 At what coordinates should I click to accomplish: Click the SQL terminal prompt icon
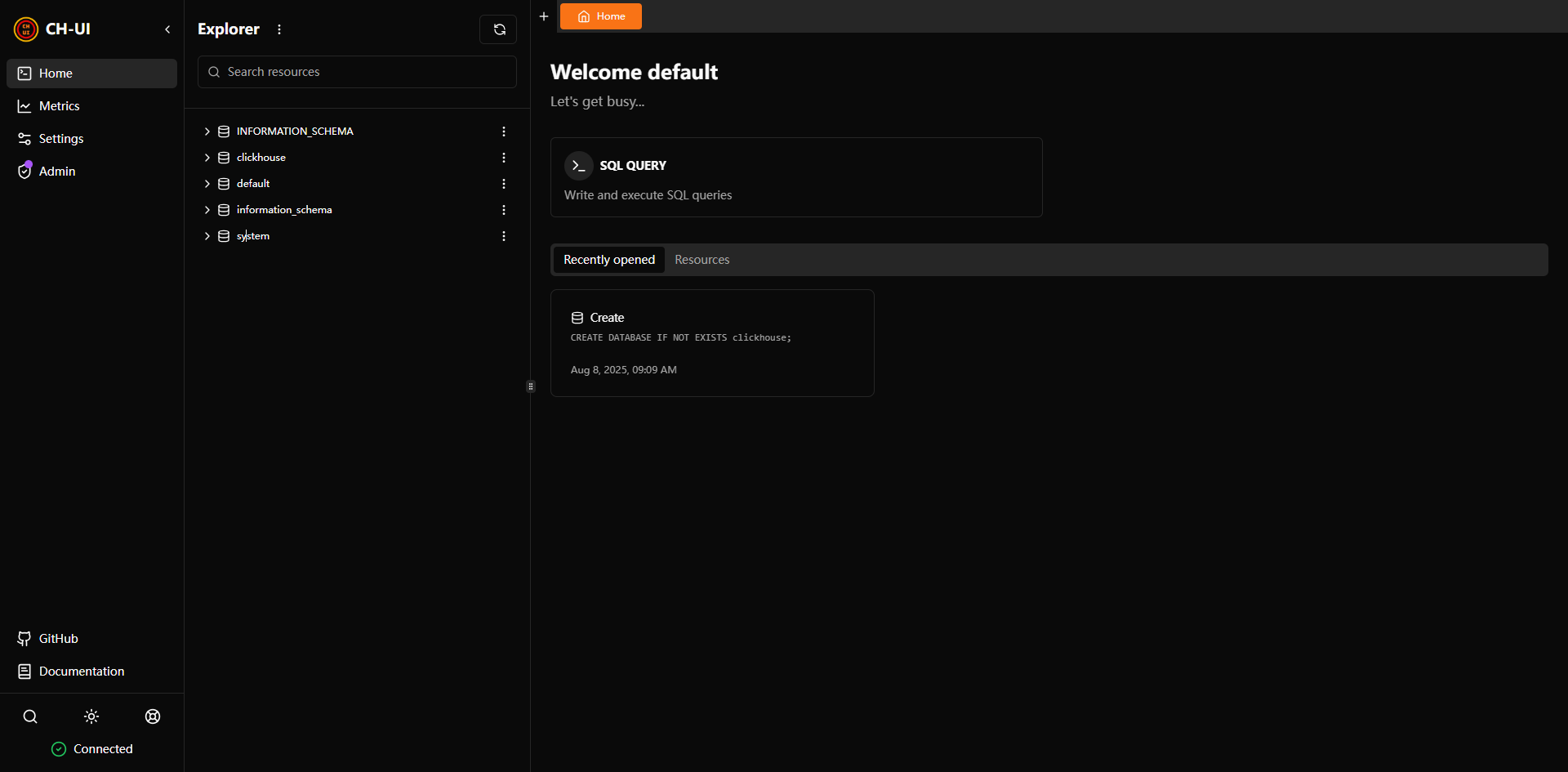(579, 166)
